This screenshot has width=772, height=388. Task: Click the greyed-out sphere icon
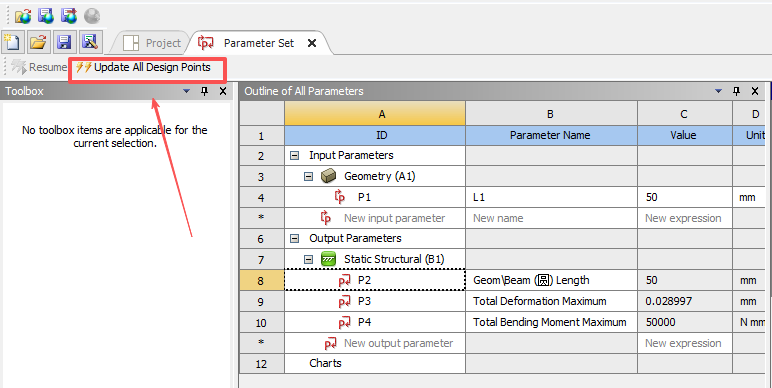(x=92, y=16)
